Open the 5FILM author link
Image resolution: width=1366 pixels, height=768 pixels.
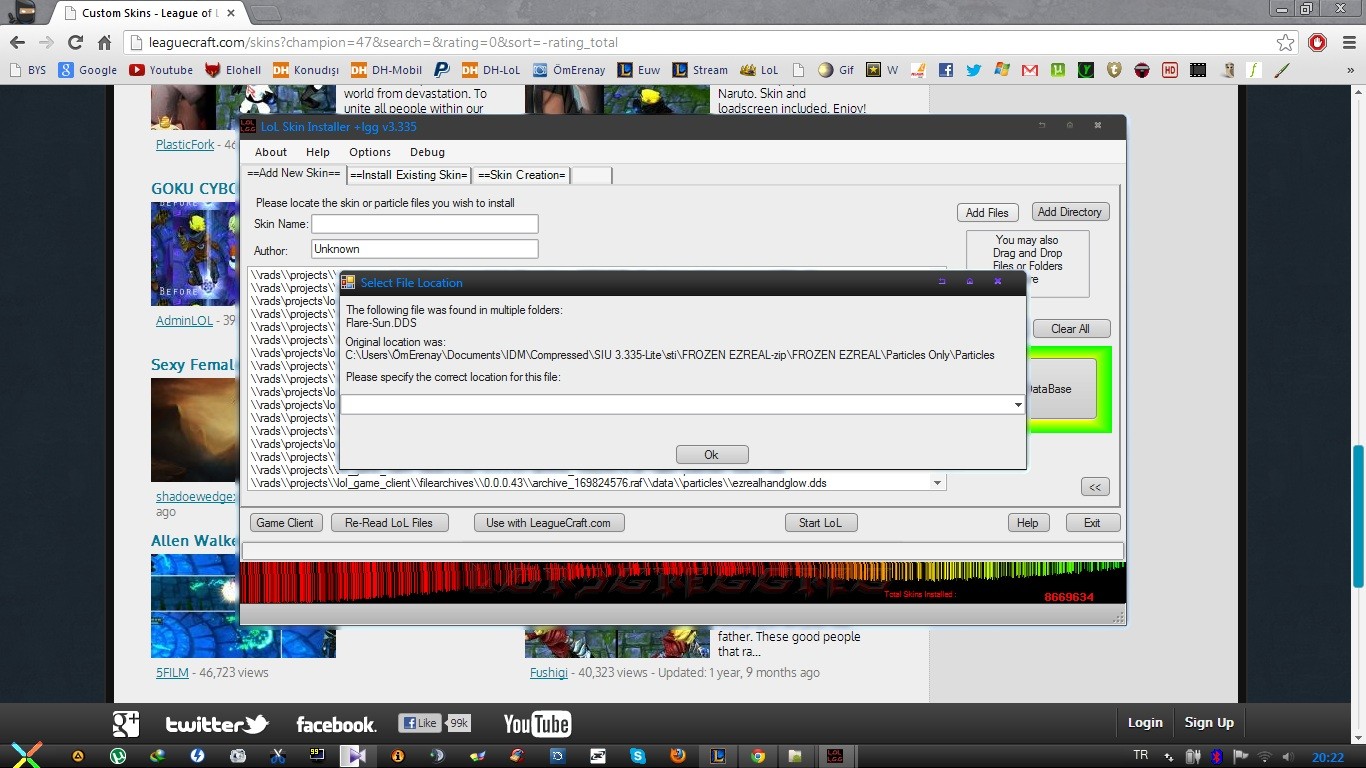172,673
